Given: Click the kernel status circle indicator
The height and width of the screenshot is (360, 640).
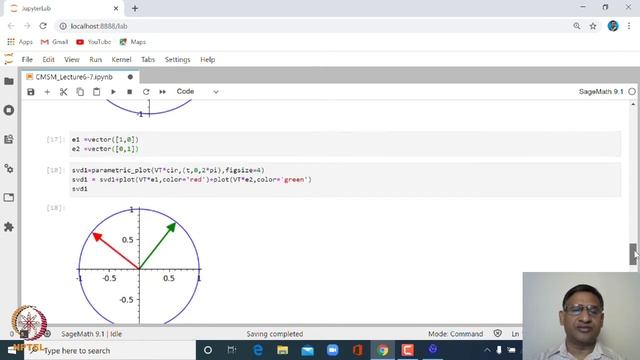Looking at the screenshot, I should (x=632, y=92).
